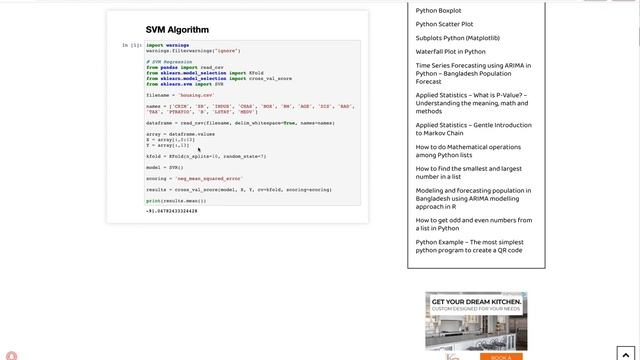Click the print(results.mean()) line
This screenshot has width=640, height=360.
(176, 201)
